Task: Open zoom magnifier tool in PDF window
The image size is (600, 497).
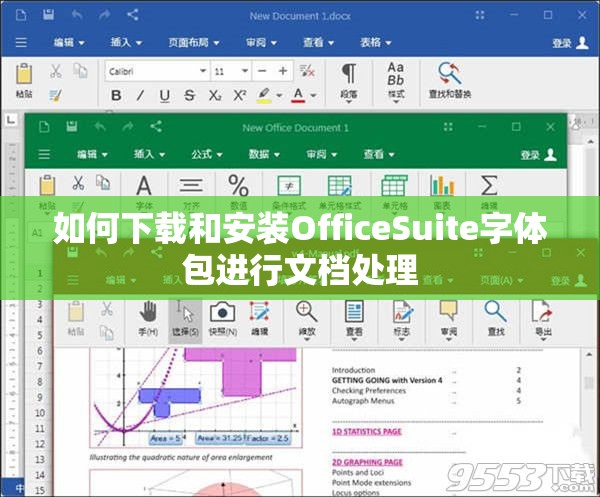Action: [307, 321]
